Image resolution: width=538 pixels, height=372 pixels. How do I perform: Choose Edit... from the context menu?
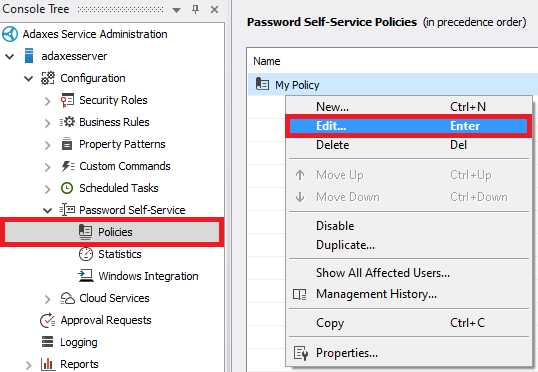(x=408, y=126)
